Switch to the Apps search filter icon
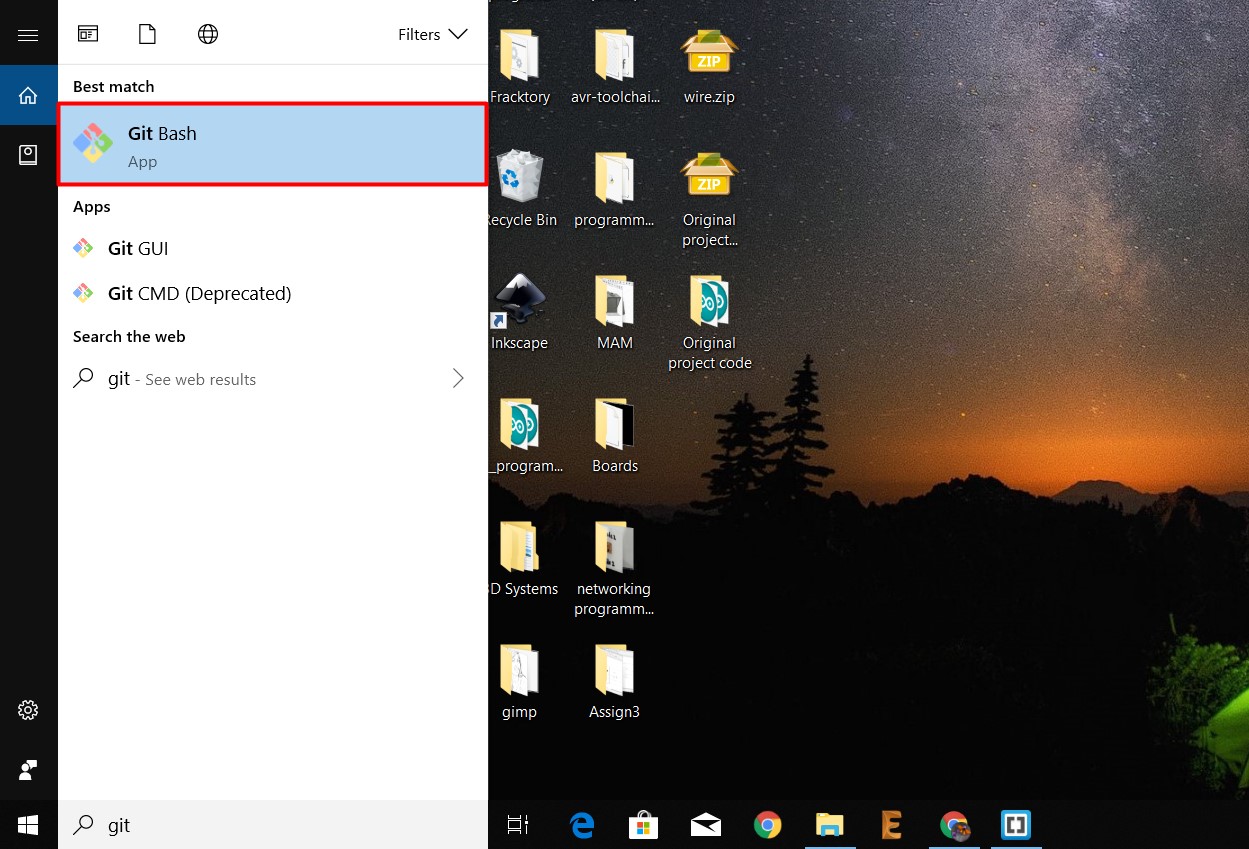The width and height of the screenshot is (1249, 849). tap(88, 34)
